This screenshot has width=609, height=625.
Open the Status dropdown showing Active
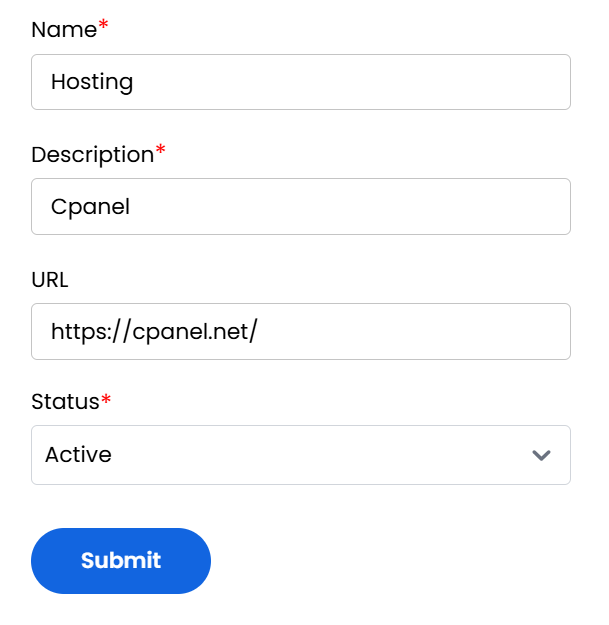tap(300, 455)
